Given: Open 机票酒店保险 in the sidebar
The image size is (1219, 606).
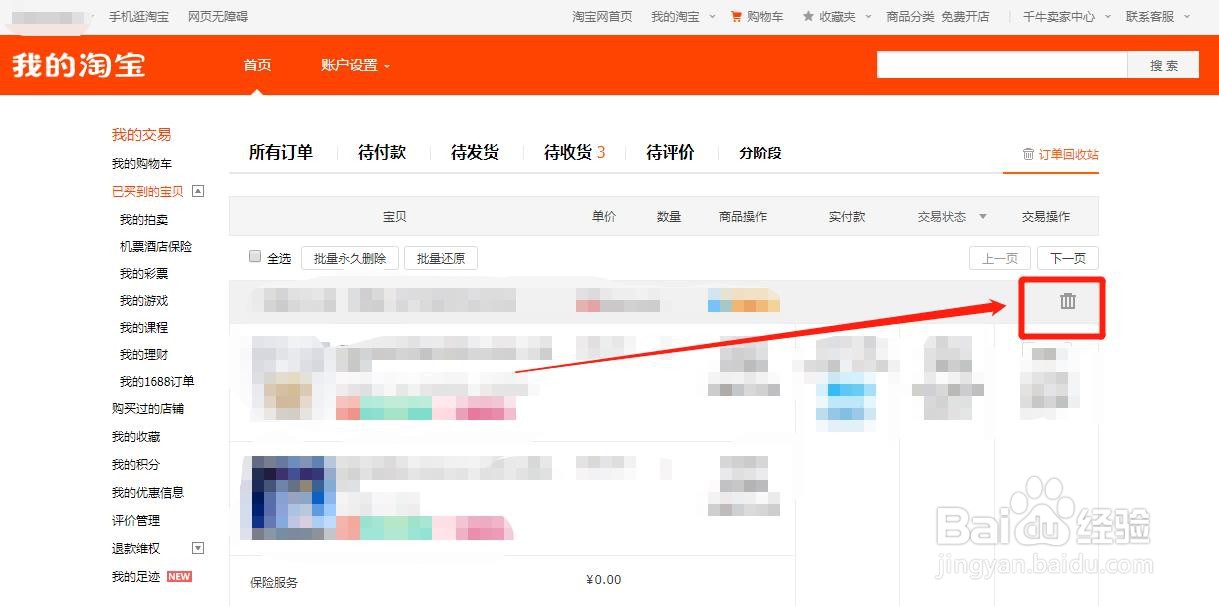Looking at the screenshot, I should tap(156, 246).
